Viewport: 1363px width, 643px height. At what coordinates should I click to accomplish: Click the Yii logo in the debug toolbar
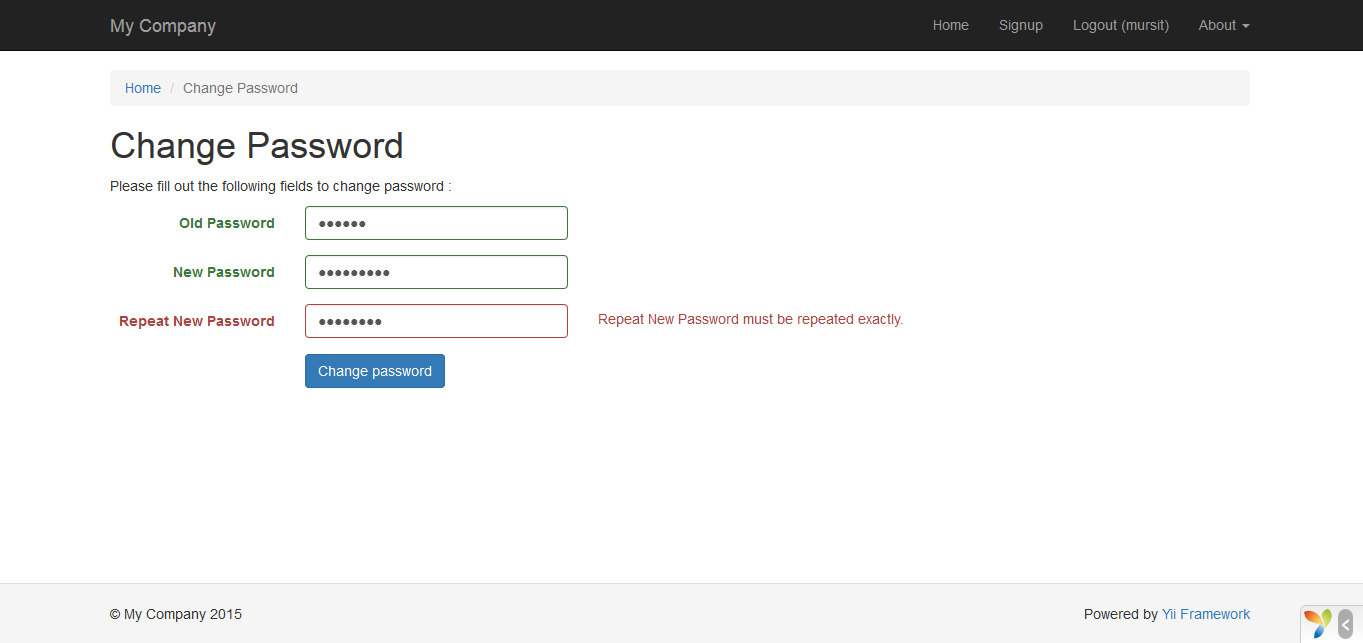click(1316, 622)
